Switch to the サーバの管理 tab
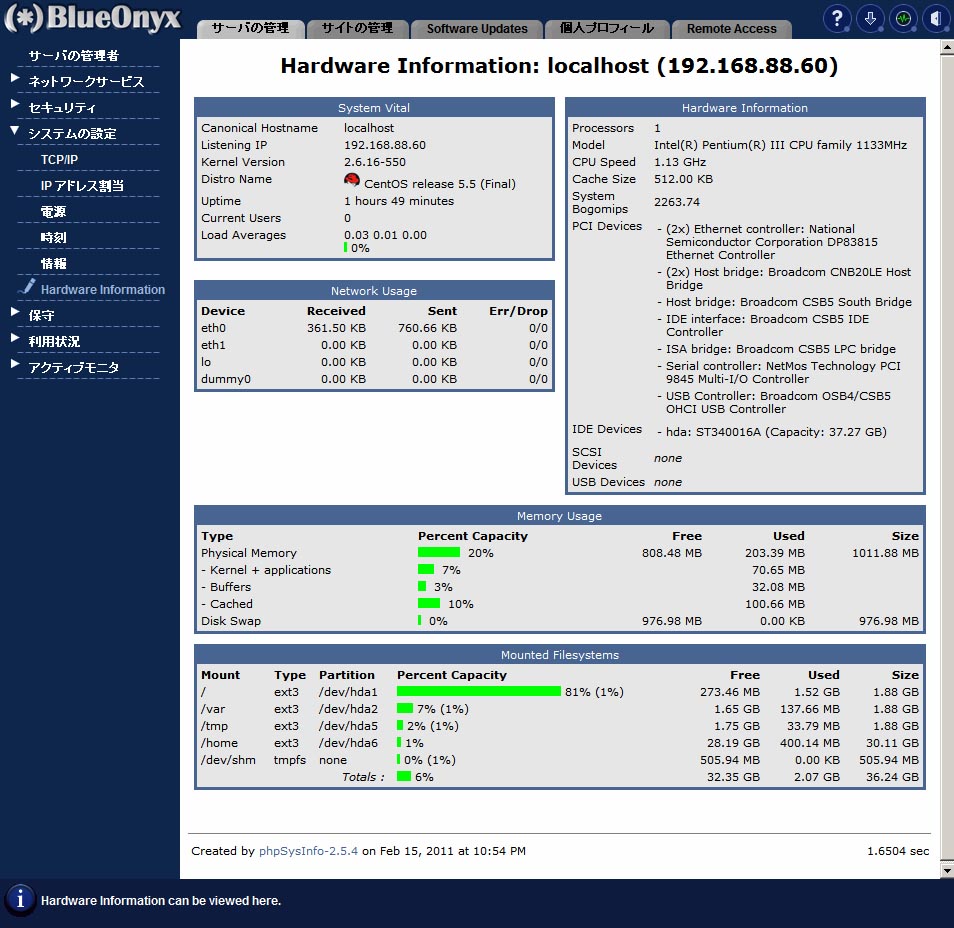Screen dimensions: 954x928 pos(251,29)
